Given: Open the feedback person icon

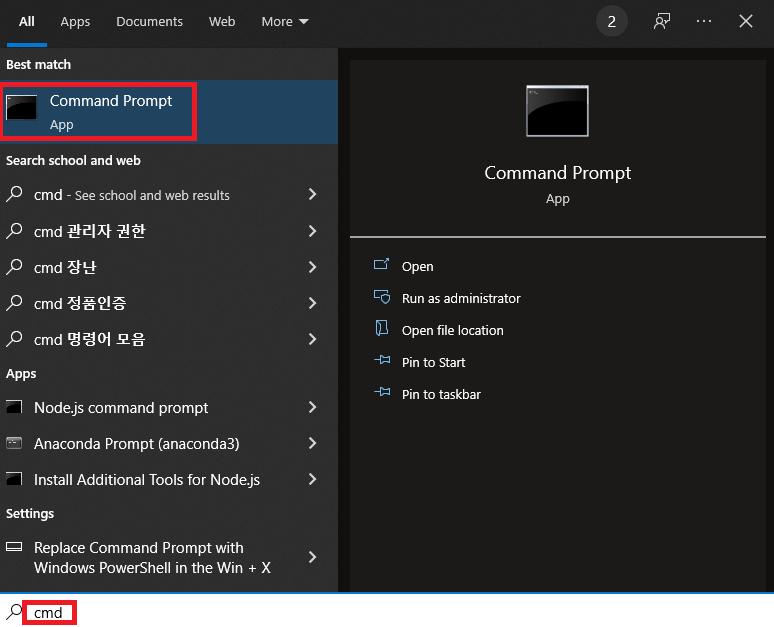Looking at the screenshot, I should [x=661, y=21].
